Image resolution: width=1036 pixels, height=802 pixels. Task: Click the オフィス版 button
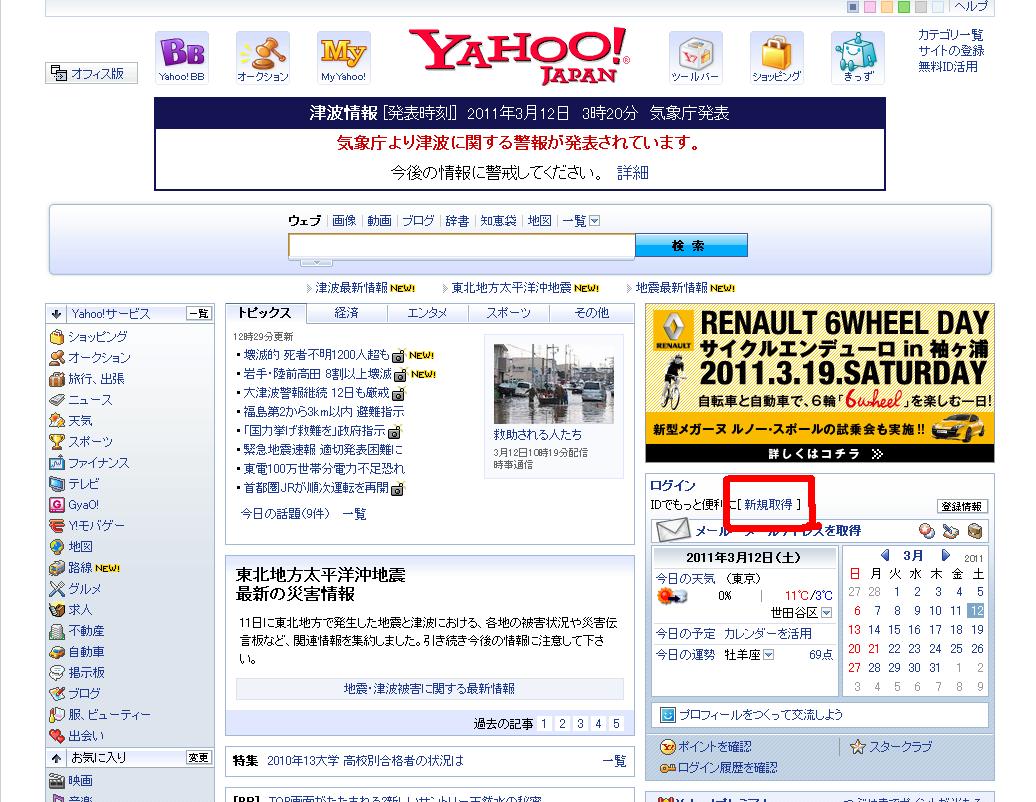(91, 73)
